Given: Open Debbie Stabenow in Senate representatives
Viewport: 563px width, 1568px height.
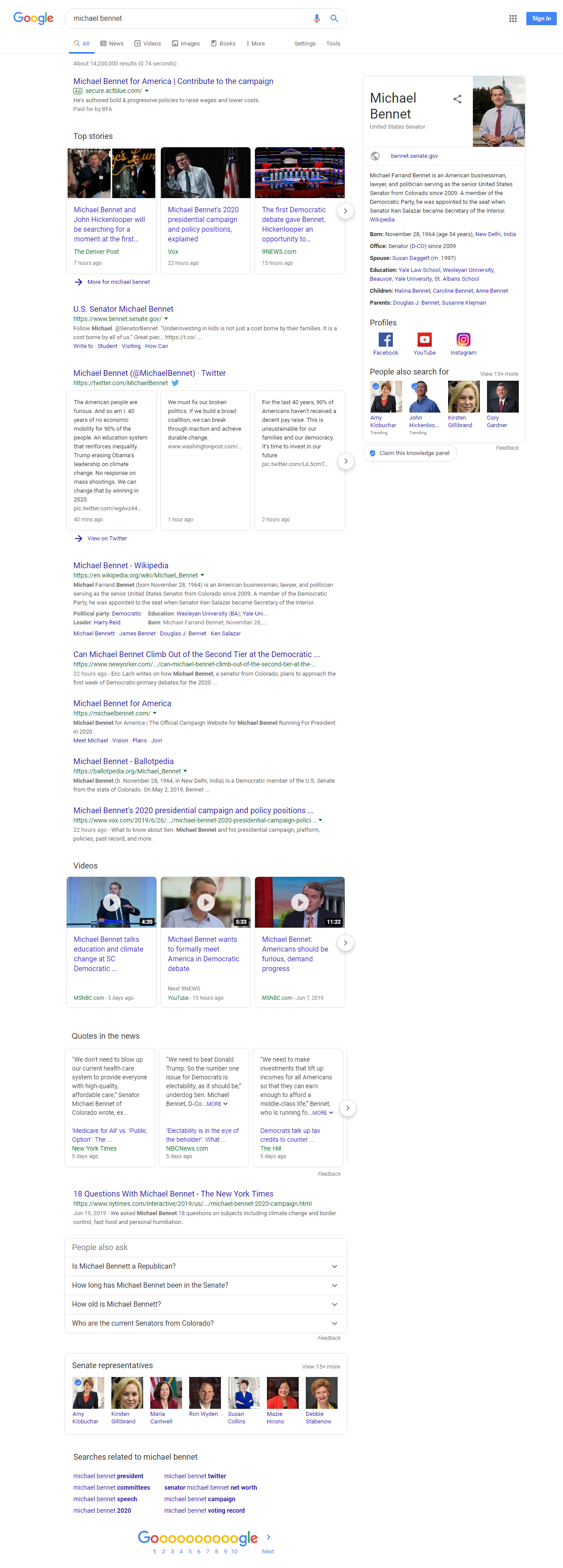Looking at the screenshot, I should tap(321, 1400).
